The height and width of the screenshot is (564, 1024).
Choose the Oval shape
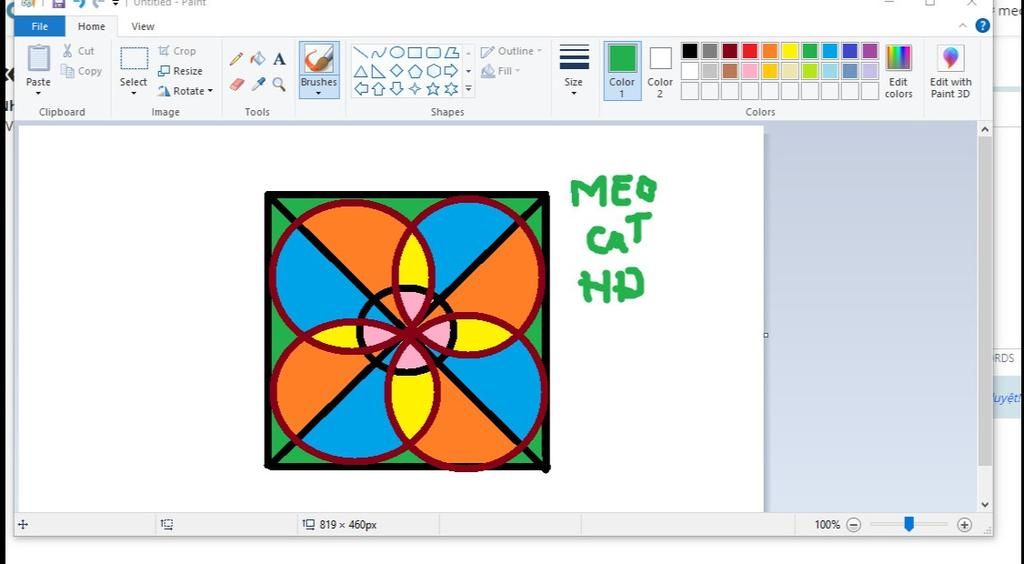click(x=396, y=52)
